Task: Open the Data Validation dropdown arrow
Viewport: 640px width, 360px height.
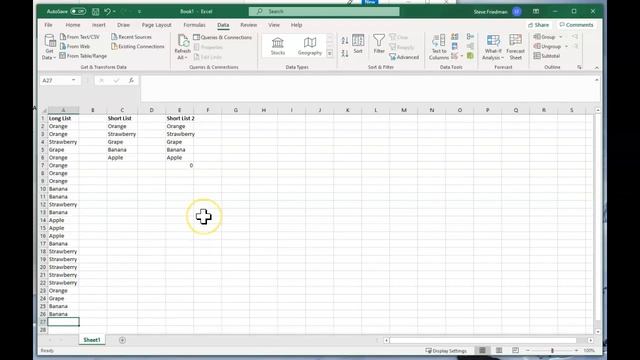Action: click(462, 56)
